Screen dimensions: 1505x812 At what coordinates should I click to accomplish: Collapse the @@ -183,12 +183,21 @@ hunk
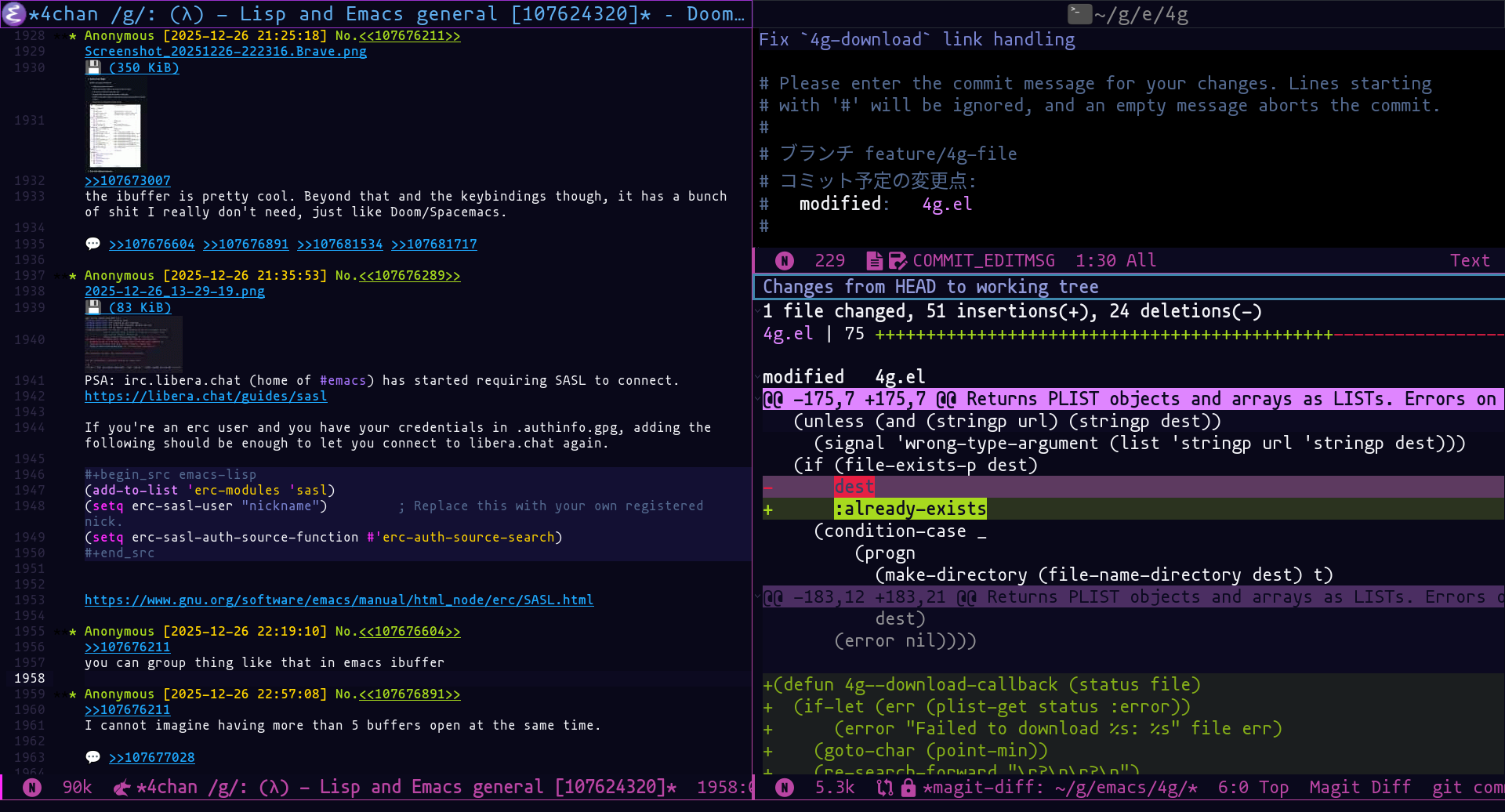click(758, 597)
